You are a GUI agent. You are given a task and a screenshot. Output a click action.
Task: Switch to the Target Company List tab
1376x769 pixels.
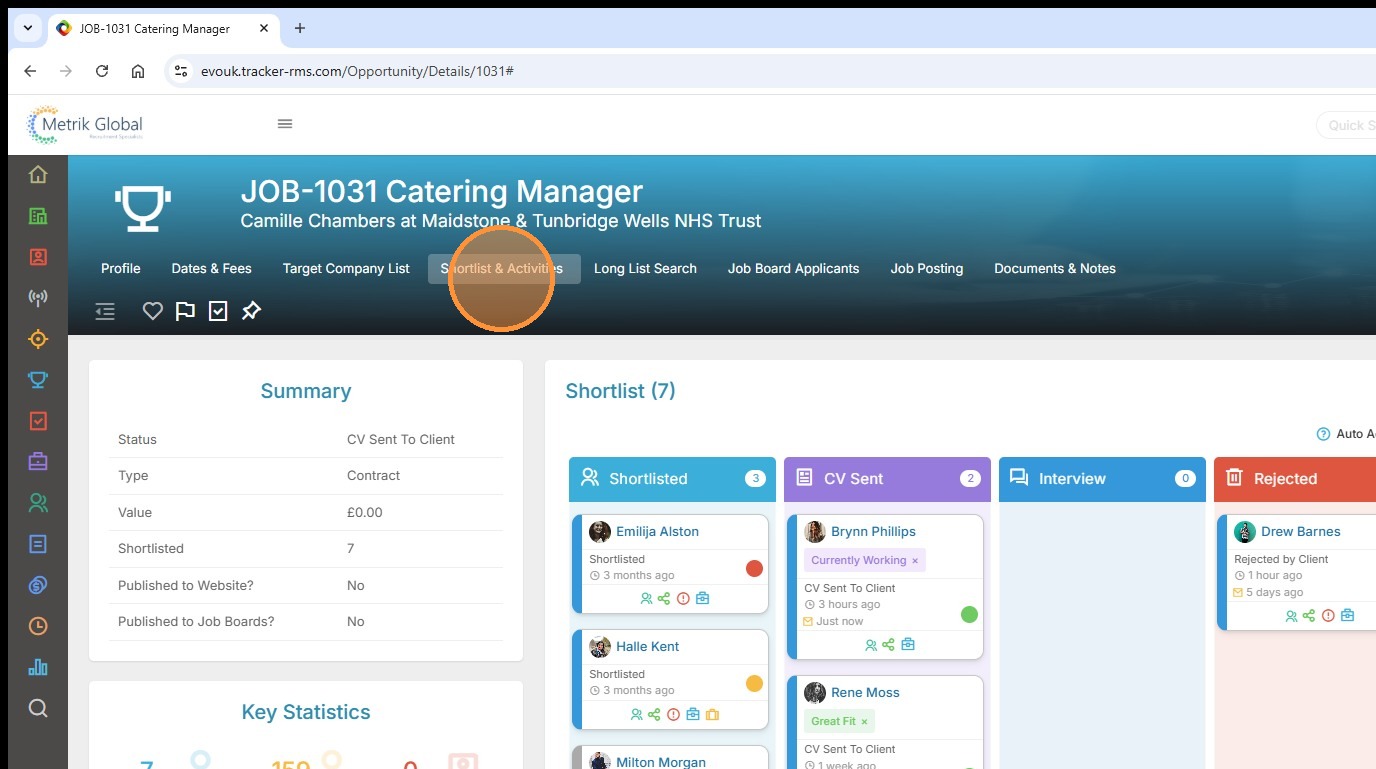pos(346,268)
